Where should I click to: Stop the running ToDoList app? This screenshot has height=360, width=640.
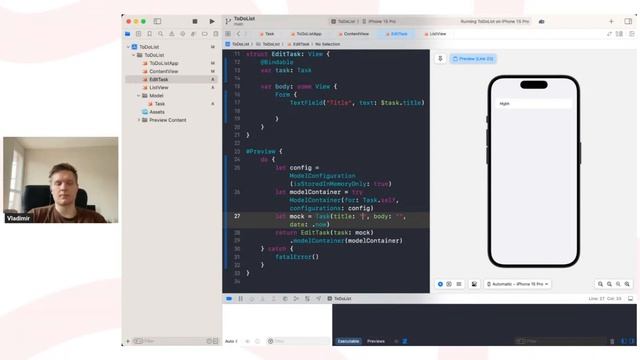(195, 21)
